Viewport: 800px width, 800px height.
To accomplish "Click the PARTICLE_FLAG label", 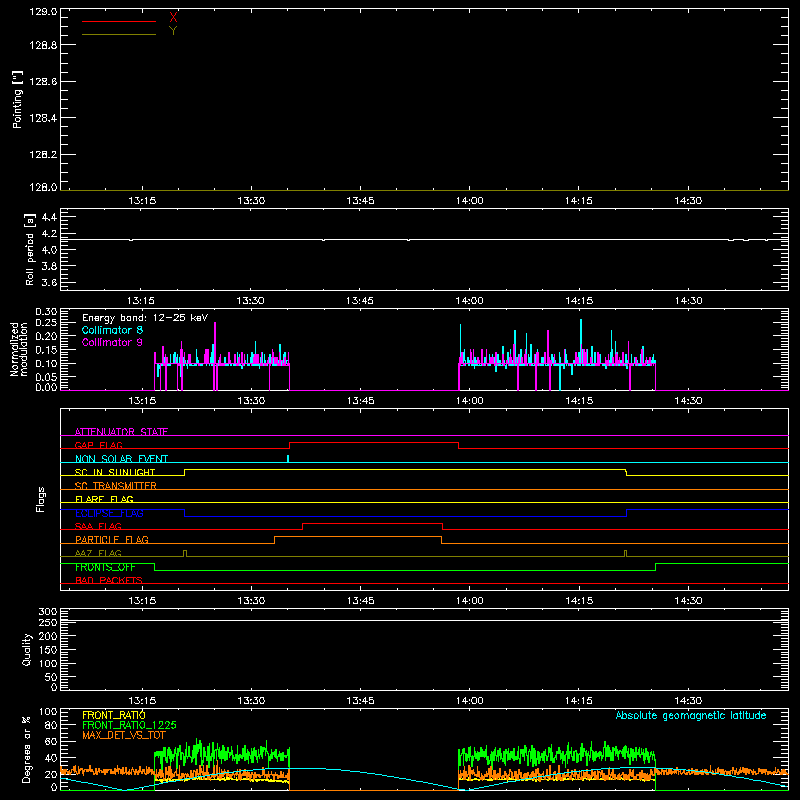I will click(x=112, y=539).
